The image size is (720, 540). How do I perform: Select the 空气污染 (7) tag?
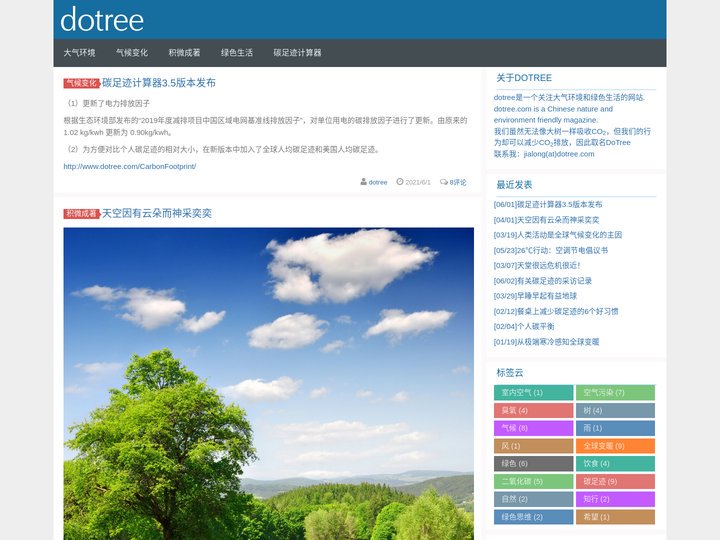point(615,393)
